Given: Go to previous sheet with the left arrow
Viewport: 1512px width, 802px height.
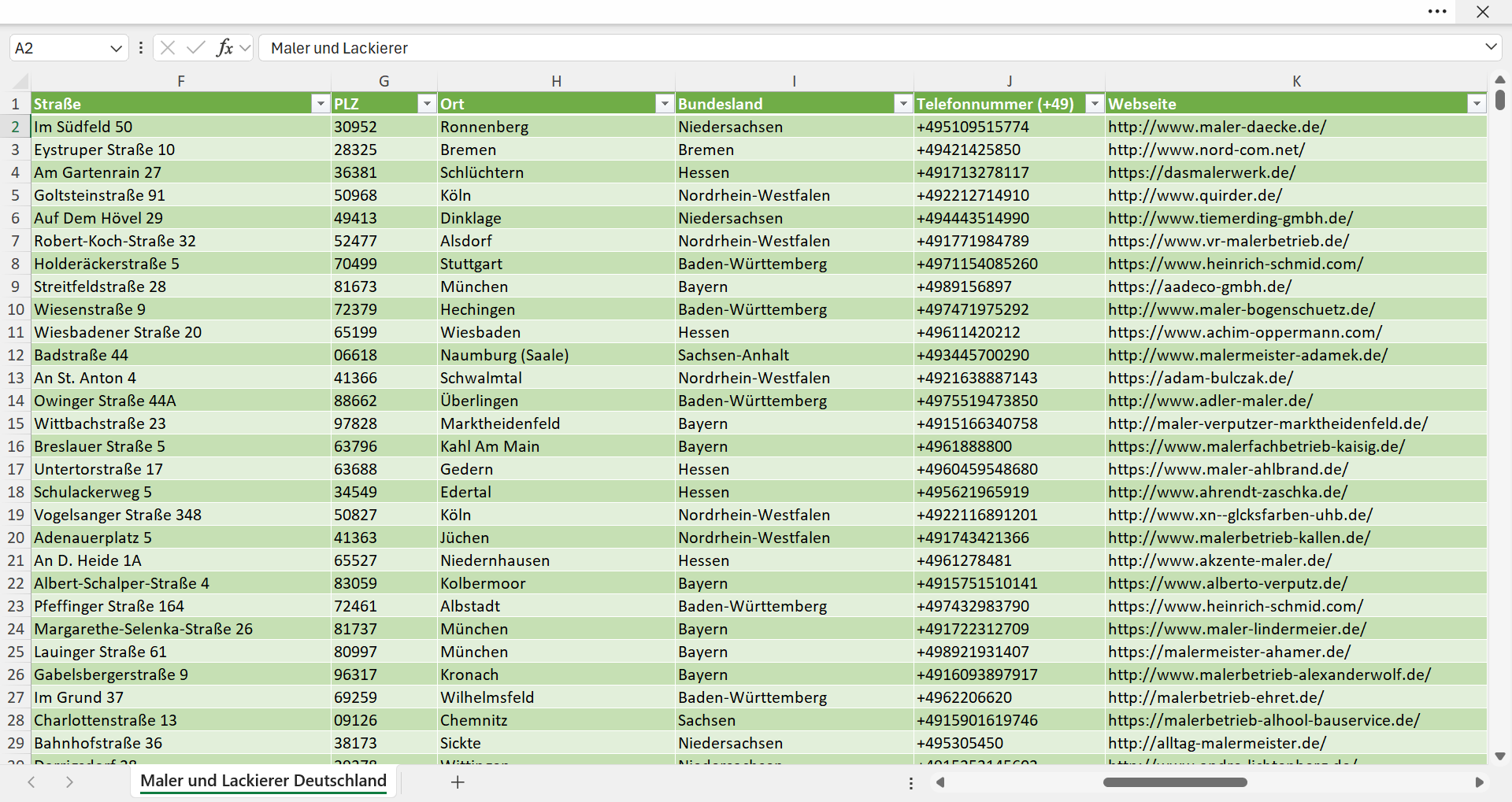Looking at the screenshot, I should (x=31, y=782).
